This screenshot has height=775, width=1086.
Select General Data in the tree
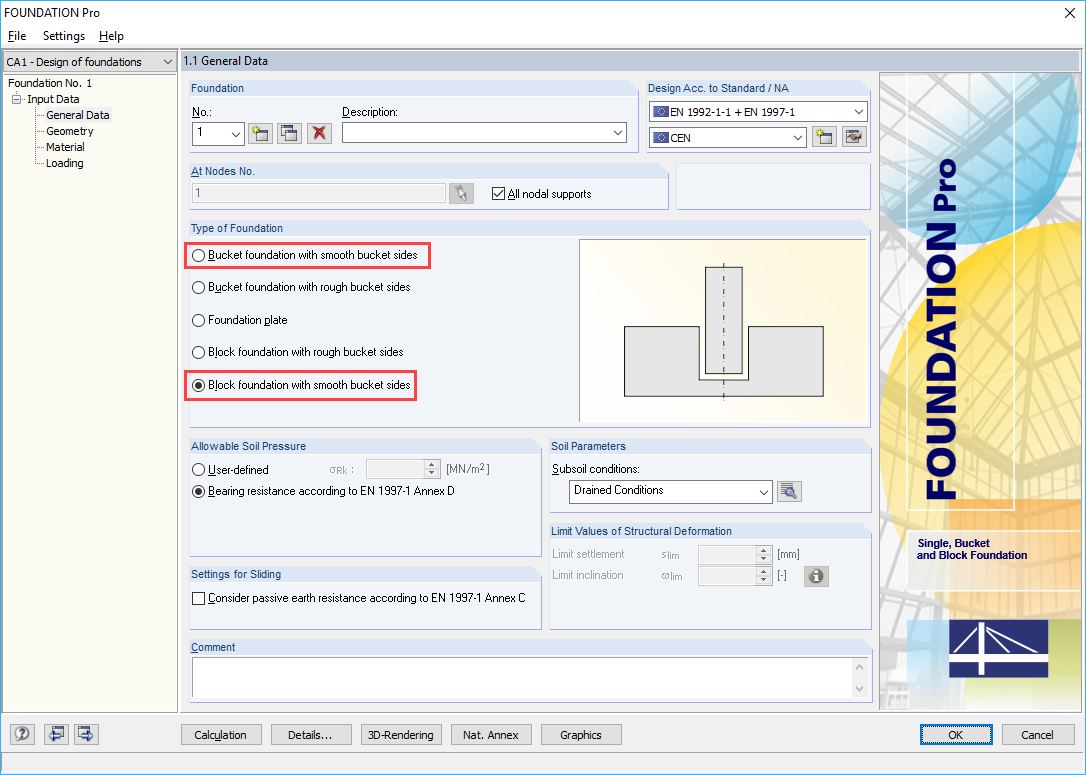point(78,115)
